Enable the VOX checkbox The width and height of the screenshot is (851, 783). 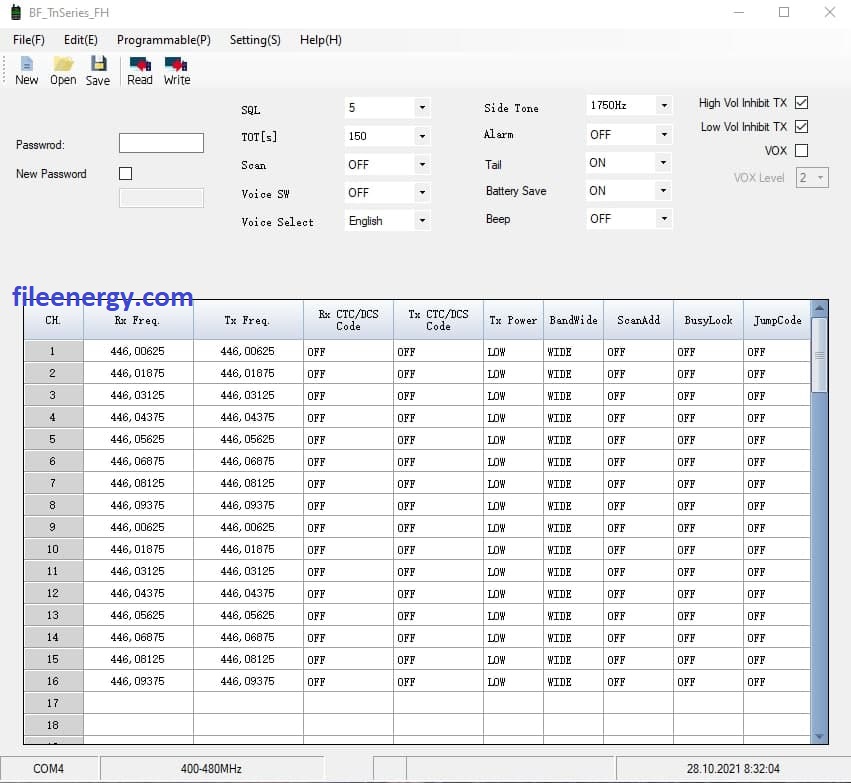(801, 150)
